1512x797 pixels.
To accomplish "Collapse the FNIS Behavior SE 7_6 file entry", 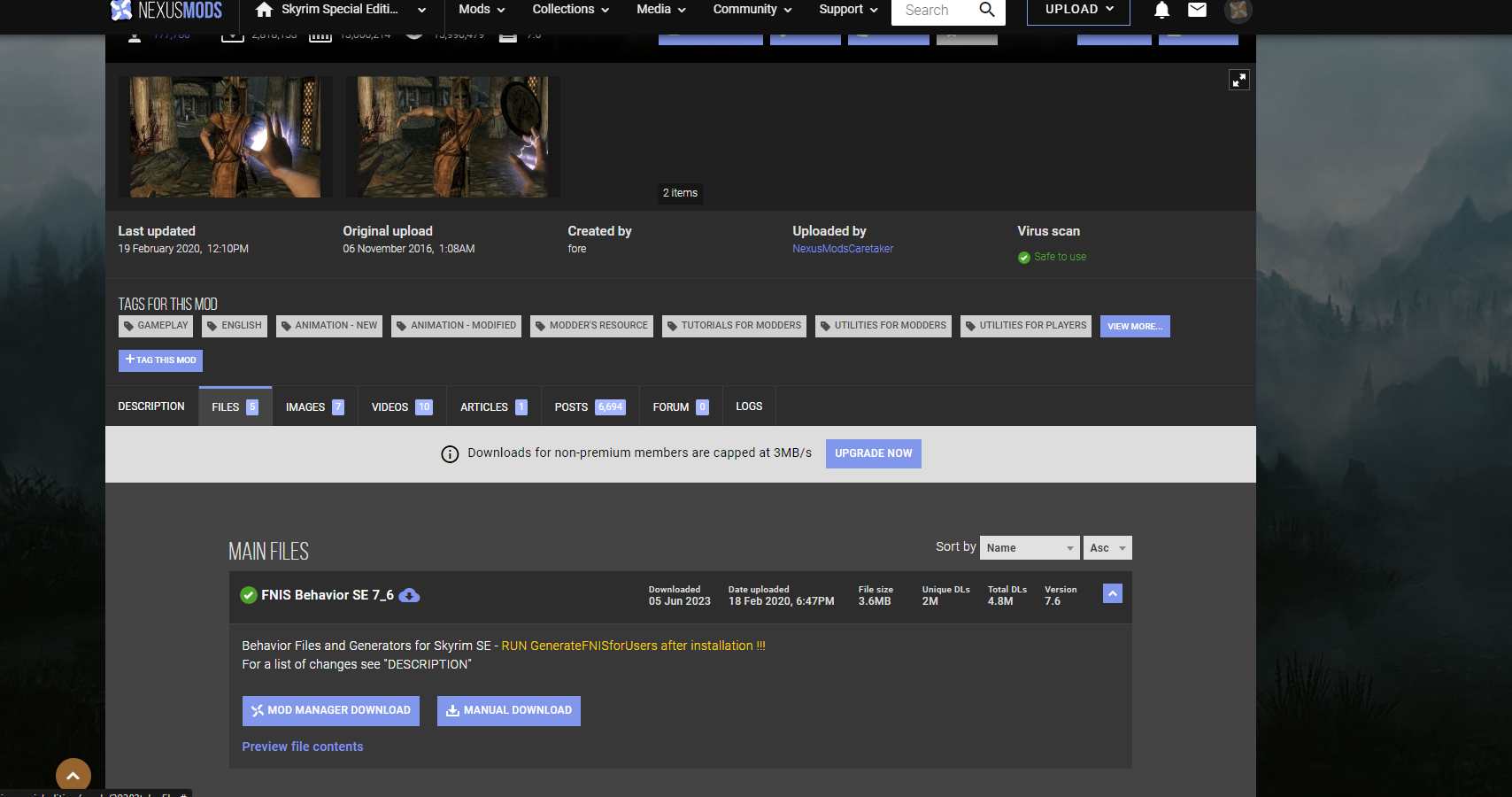I will [x=1113, y=593].
